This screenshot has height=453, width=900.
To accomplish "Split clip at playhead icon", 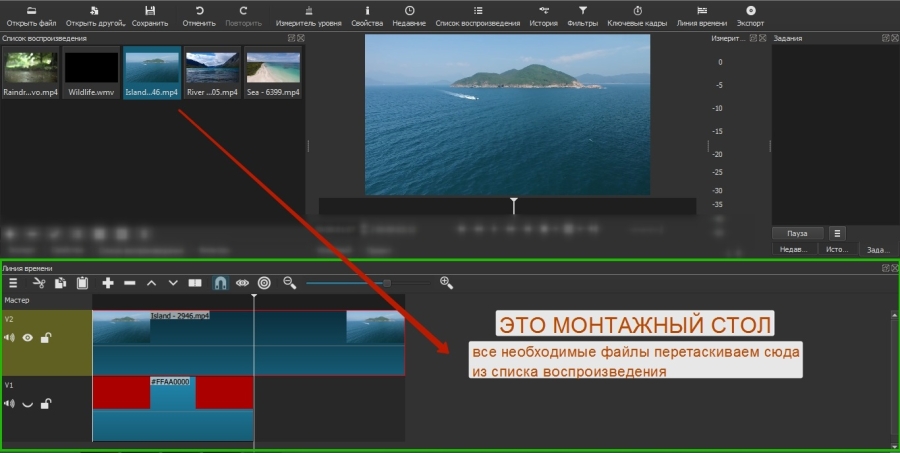I will pyautogui.click(x=196, y=283).
